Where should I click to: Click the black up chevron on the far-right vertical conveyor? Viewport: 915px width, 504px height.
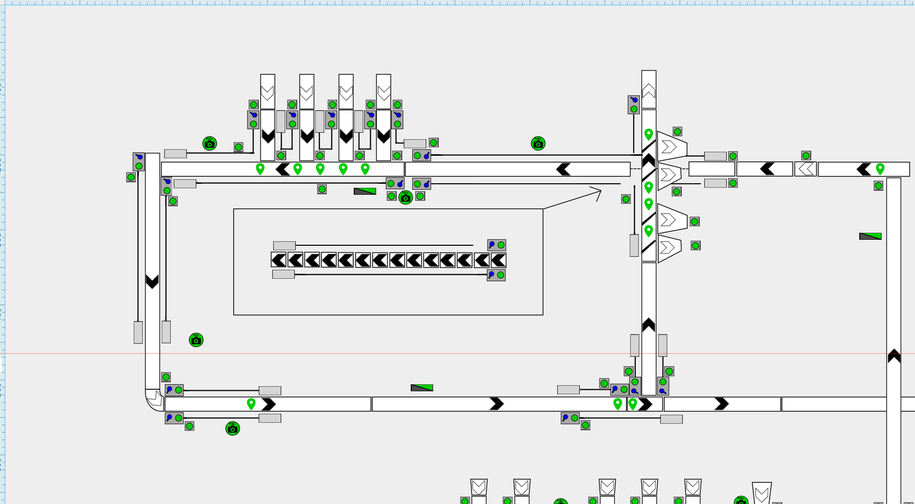(894, 355)
